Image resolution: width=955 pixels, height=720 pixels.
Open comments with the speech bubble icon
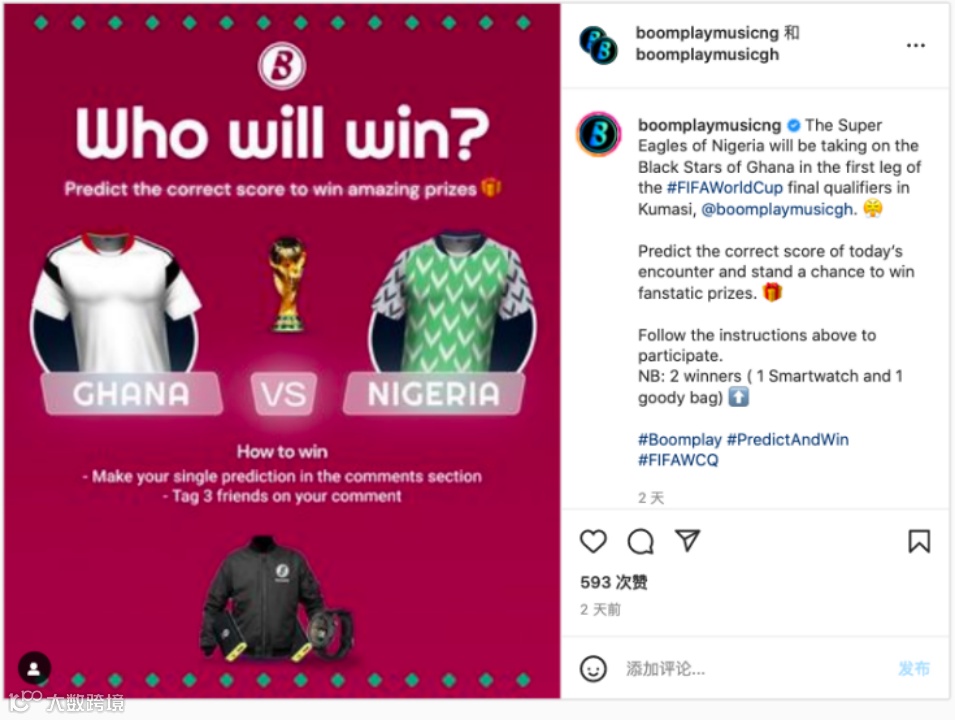tap(640, 541)
